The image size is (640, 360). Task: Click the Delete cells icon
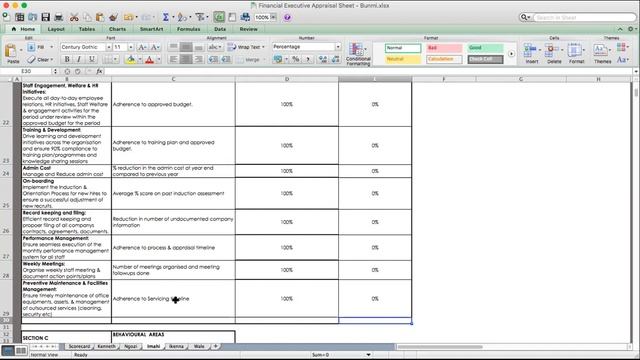coord(554,53)
